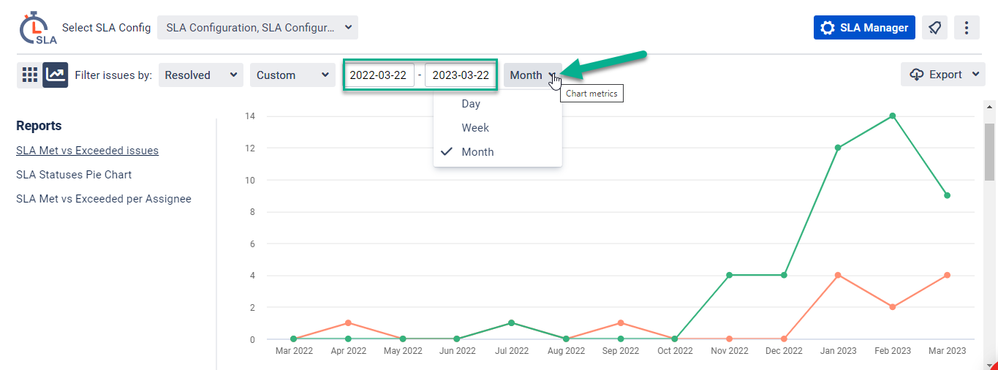The width and height of the screenshot is (998, 370).
Task: Click the green data point for Nov 2022
Action: pyautogui.click(x=729, y=275)
